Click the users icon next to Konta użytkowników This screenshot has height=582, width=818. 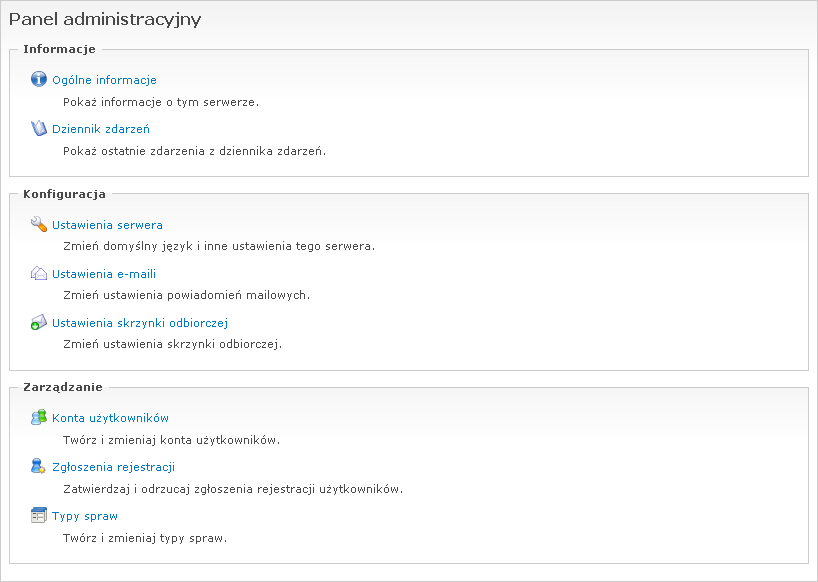pos(37,418)
